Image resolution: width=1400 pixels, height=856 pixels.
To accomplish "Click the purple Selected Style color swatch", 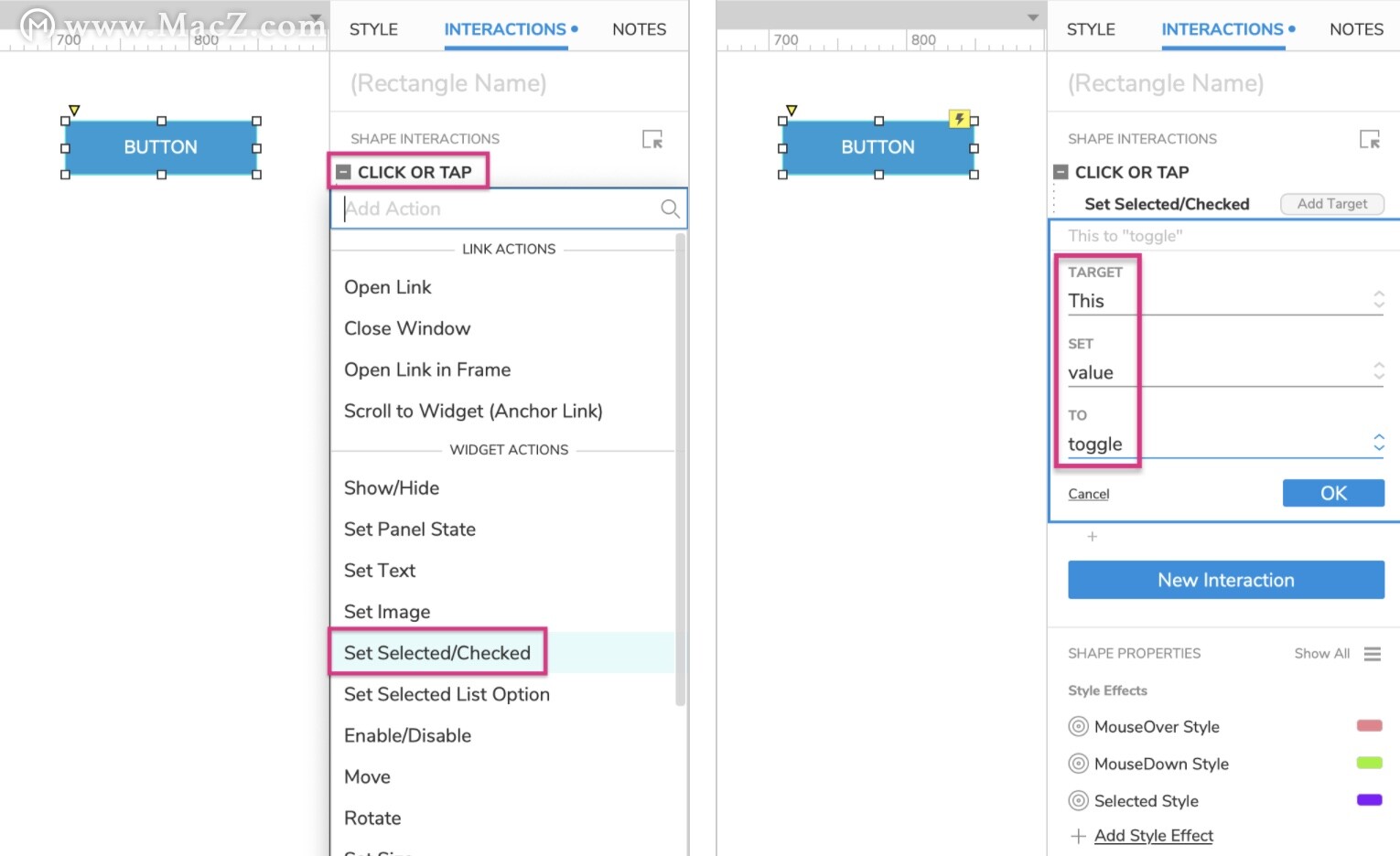I will [1369, 800].
